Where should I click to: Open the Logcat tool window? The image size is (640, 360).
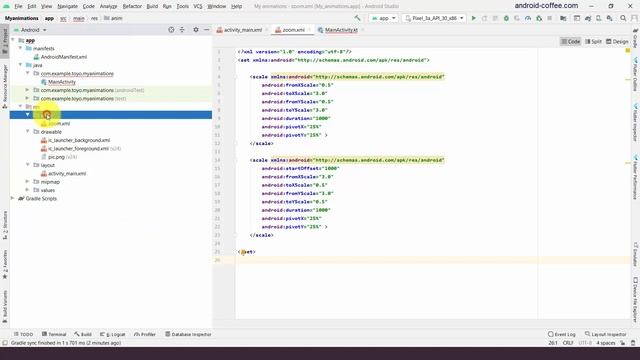coord(113,334)
